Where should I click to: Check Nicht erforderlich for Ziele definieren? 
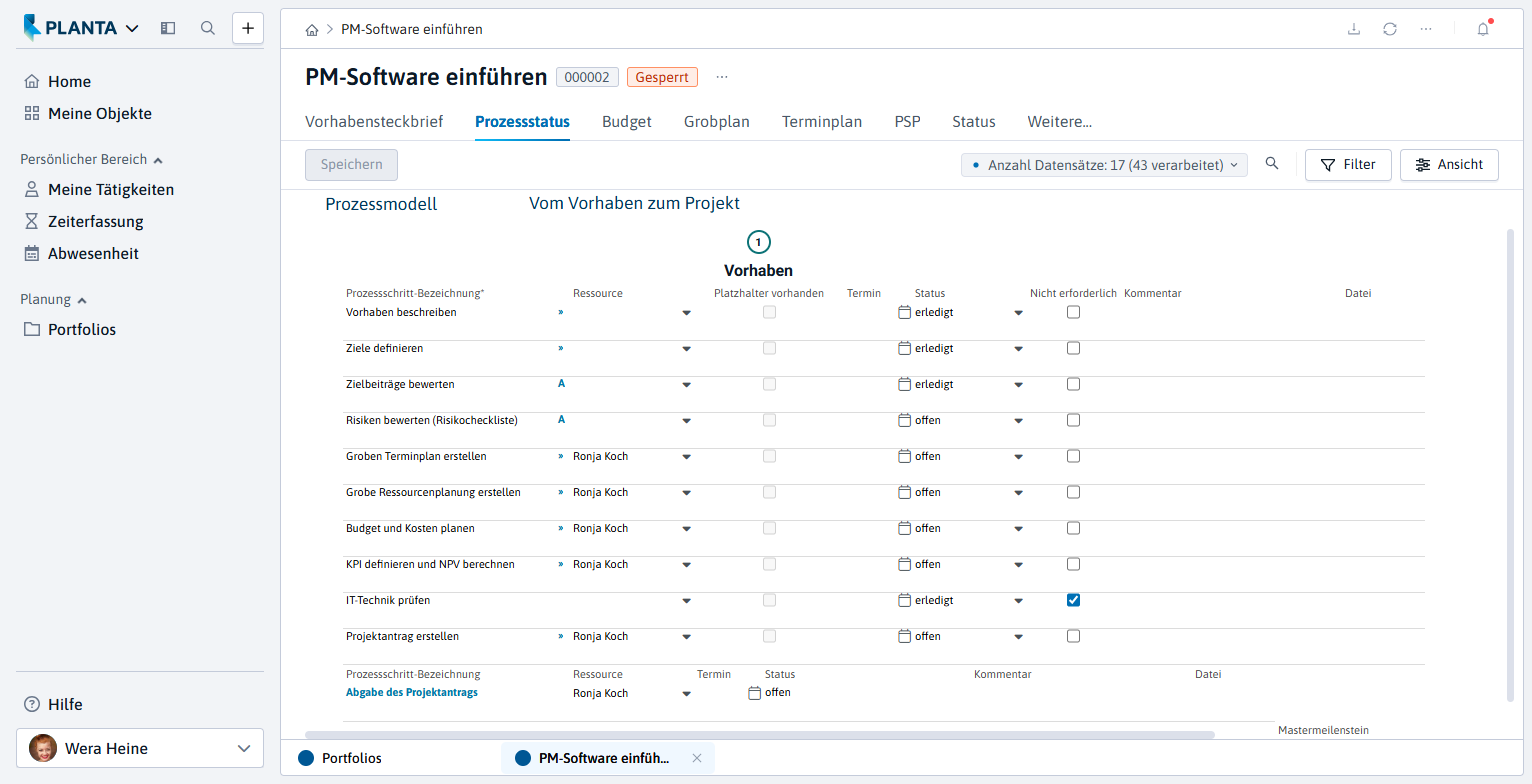pyautogui.click(x=1073, y=348)
